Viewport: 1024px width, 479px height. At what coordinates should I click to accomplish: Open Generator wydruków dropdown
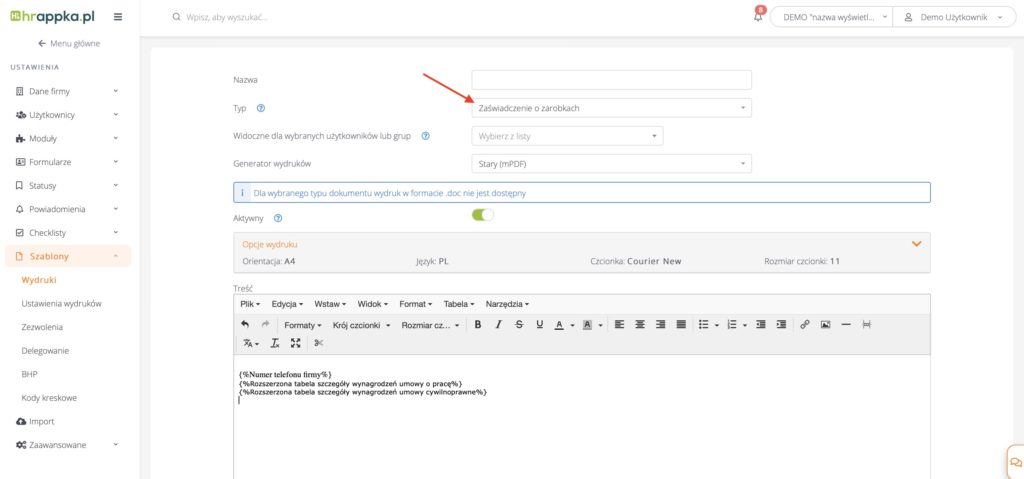coord(611,163)
